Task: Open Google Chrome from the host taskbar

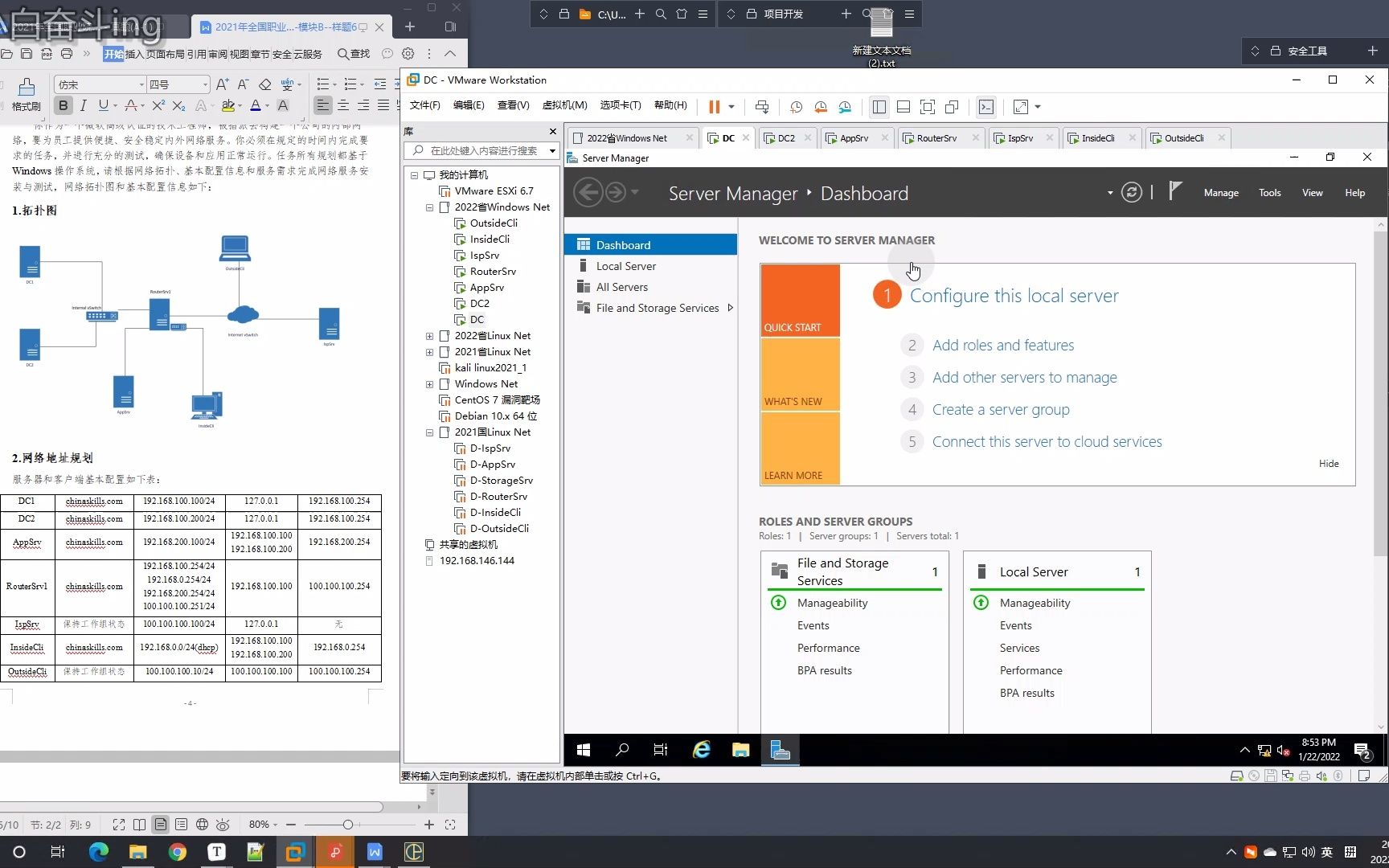Action: pos(177,852)
